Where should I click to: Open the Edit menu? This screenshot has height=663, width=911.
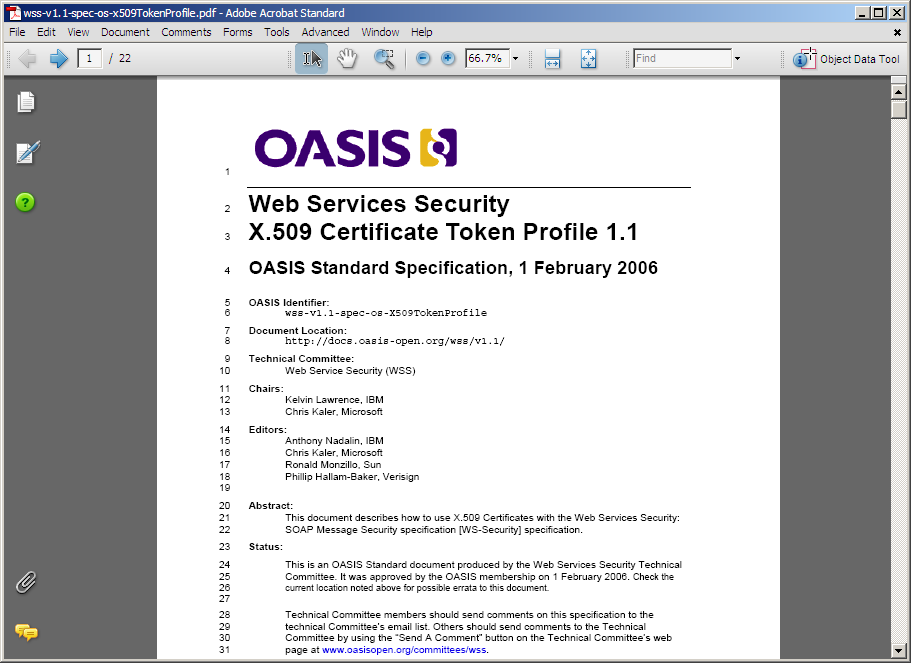click(x=46, y=32)
